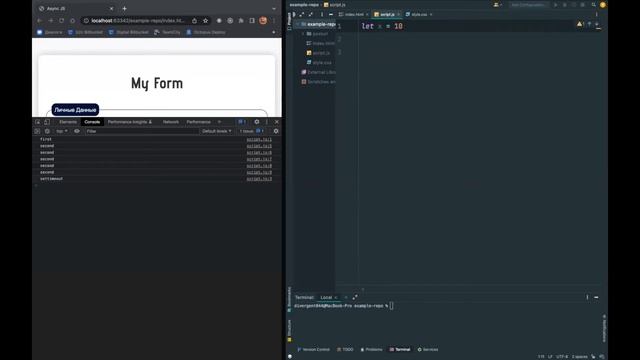Switch to the DevTools Elements tab
This screenshot has width=640, height=360.
(68, 122)
